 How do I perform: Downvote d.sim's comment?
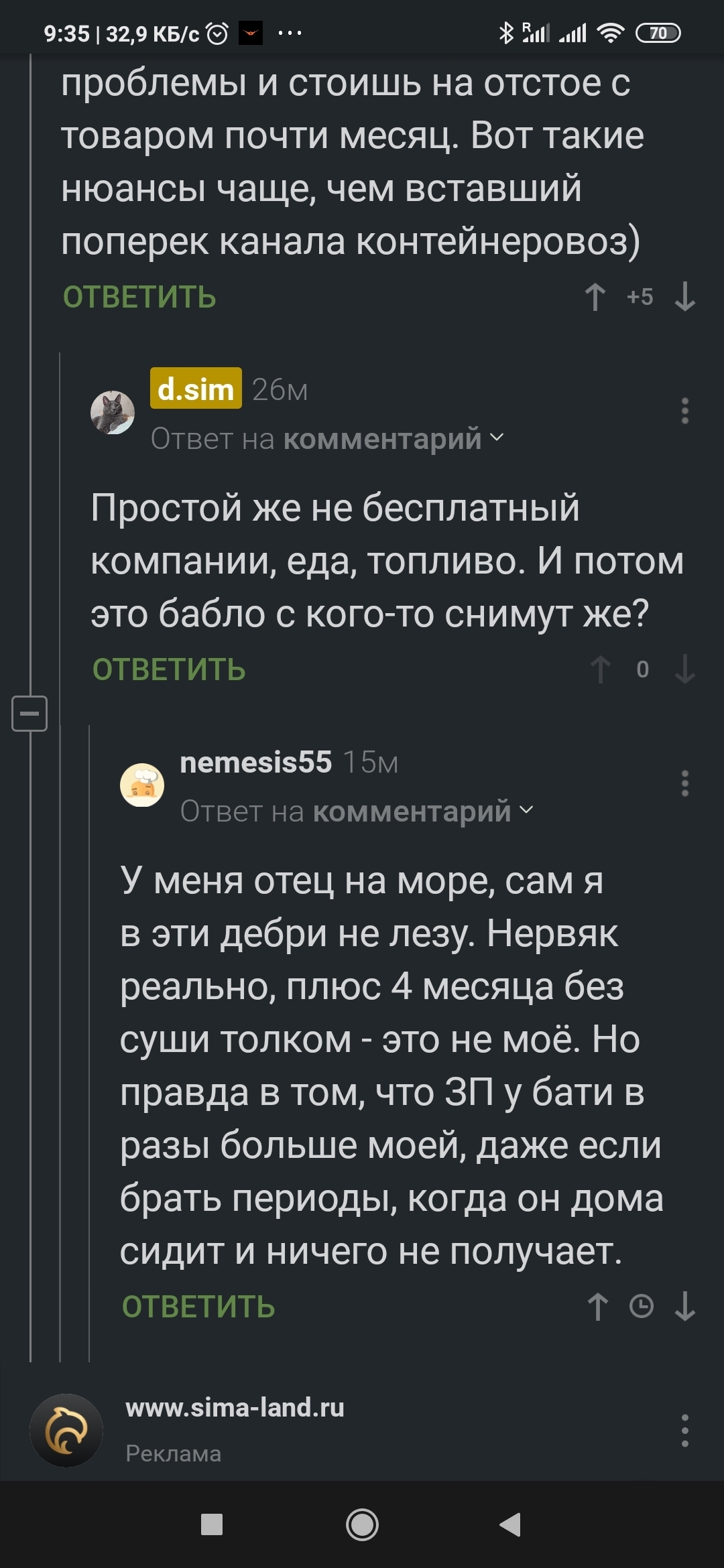point(684,669)
